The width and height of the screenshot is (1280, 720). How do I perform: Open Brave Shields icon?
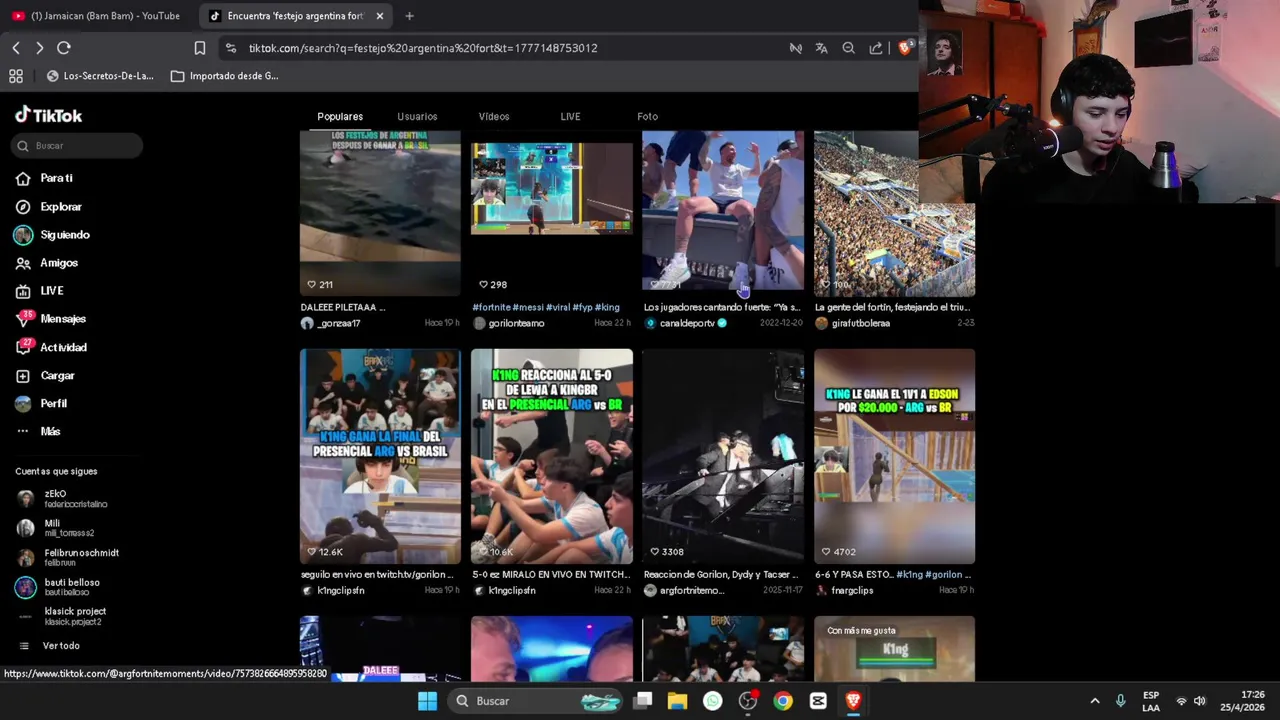pos(905,47)
